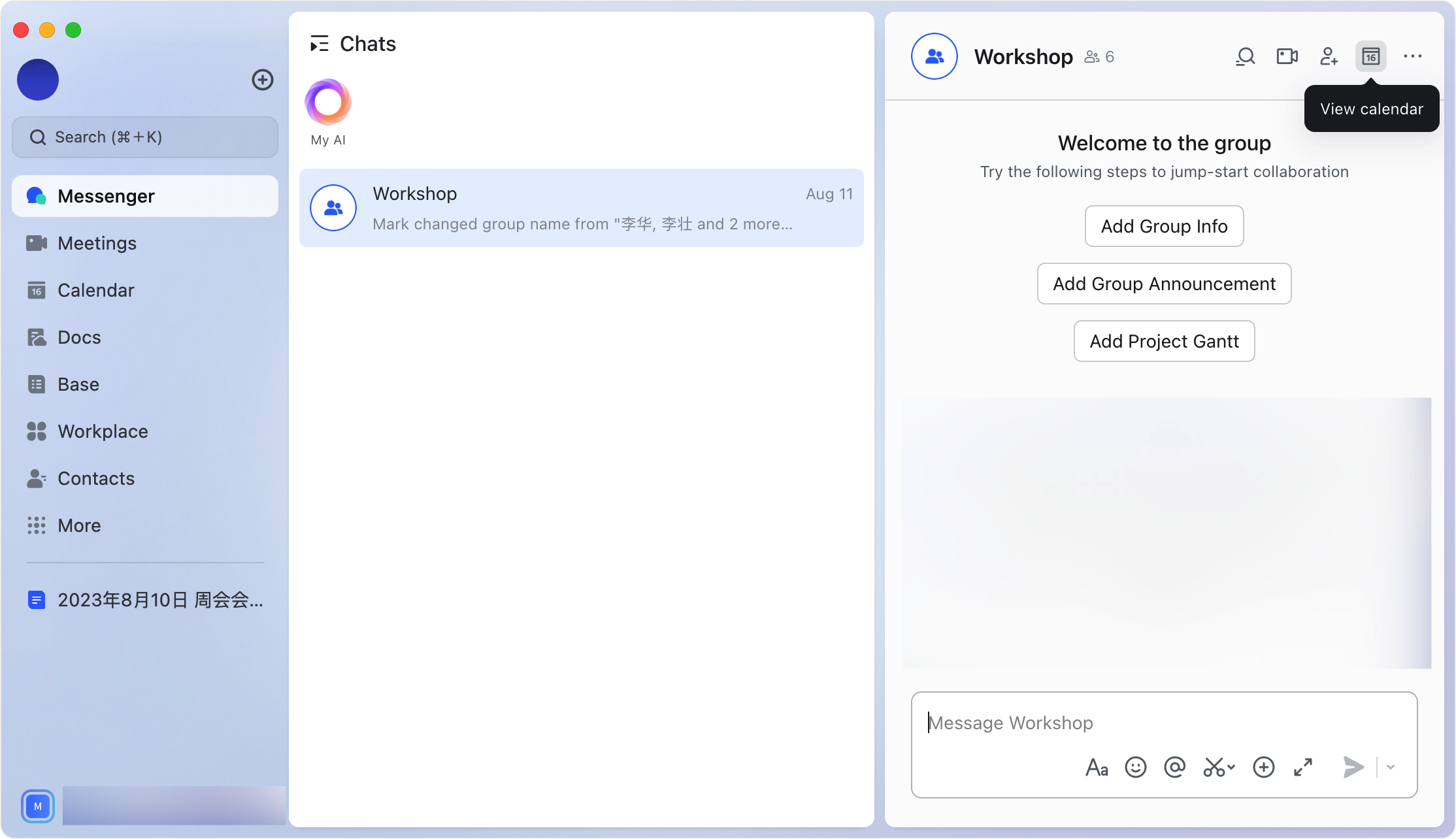Open the send options dropdown arrow

1389,767
